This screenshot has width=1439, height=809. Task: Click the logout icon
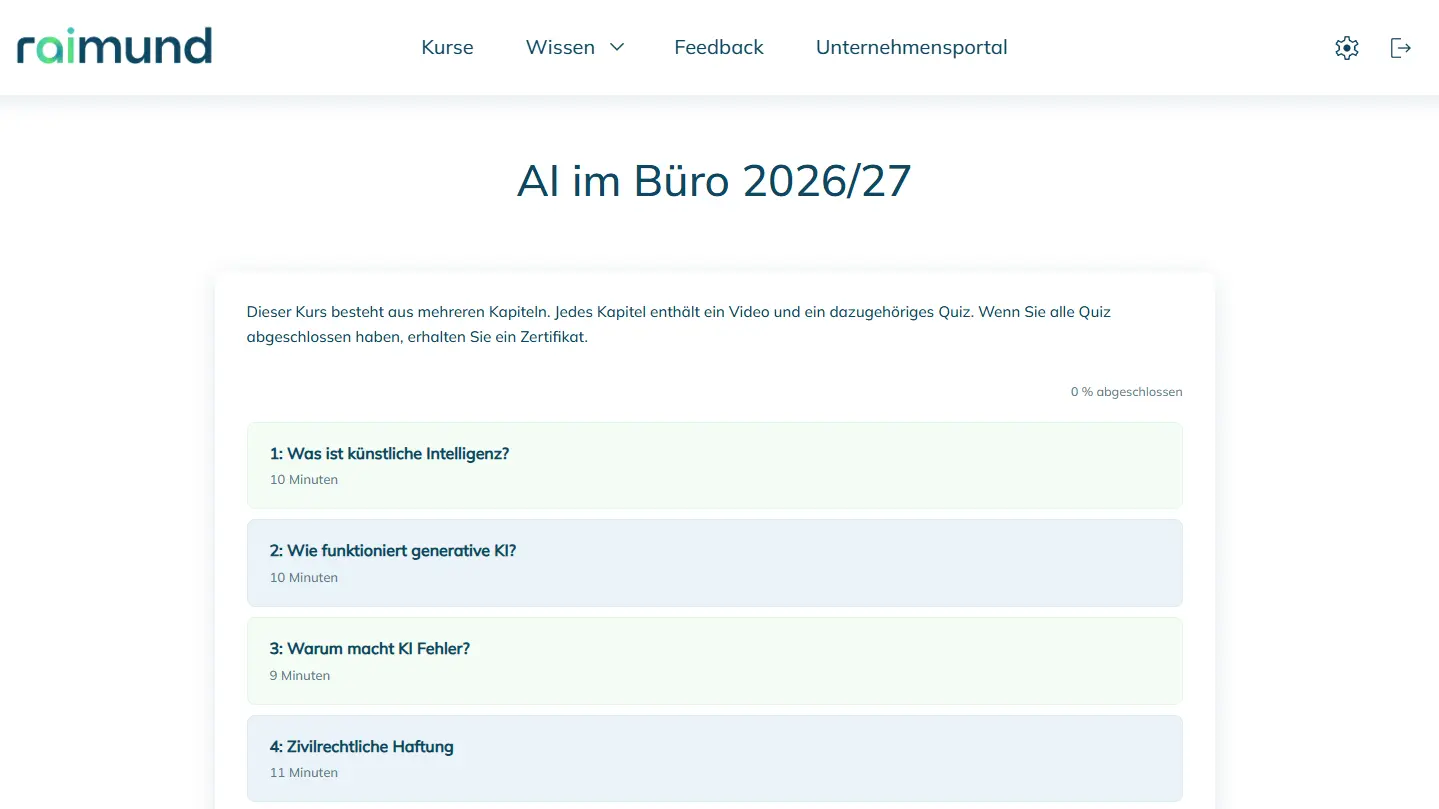coord(1401,47)
